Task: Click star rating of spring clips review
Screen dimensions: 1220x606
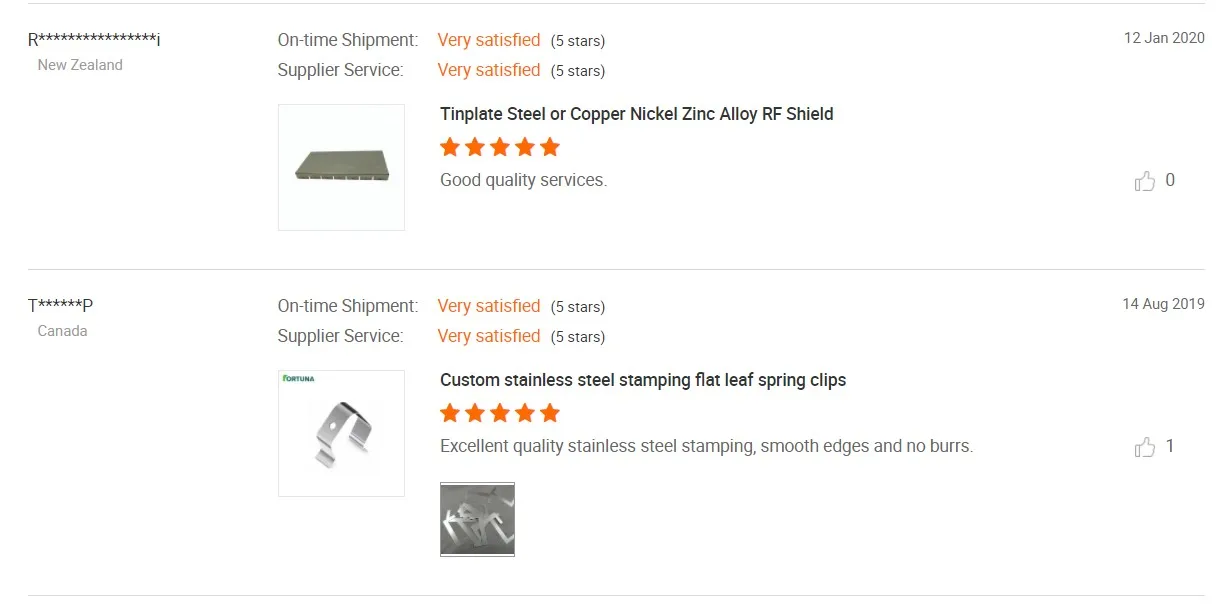Action: coord(500,413)
